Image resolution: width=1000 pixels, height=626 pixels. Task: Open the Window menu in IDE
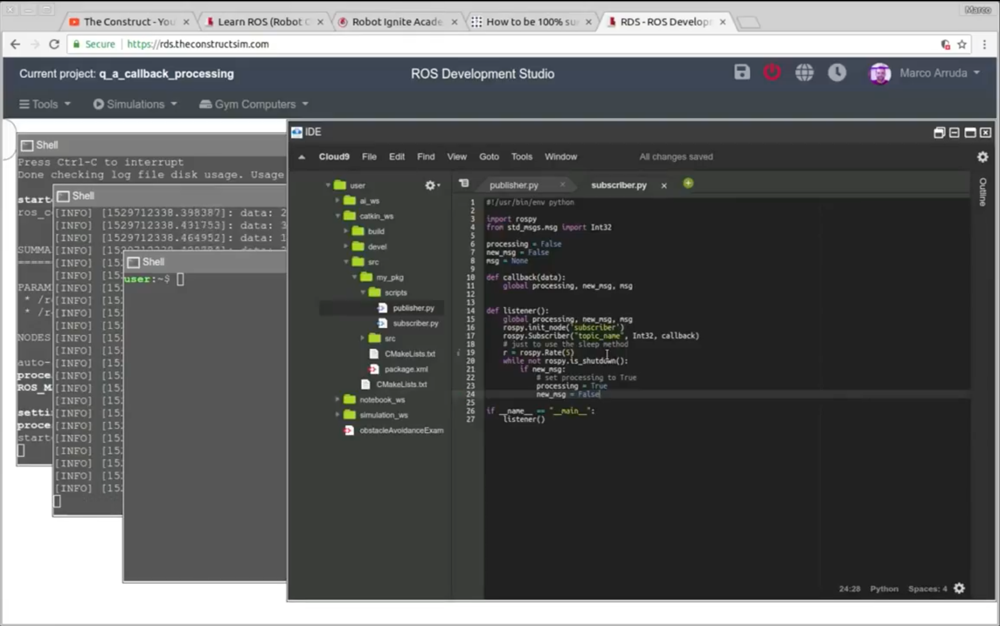[561, 157]
